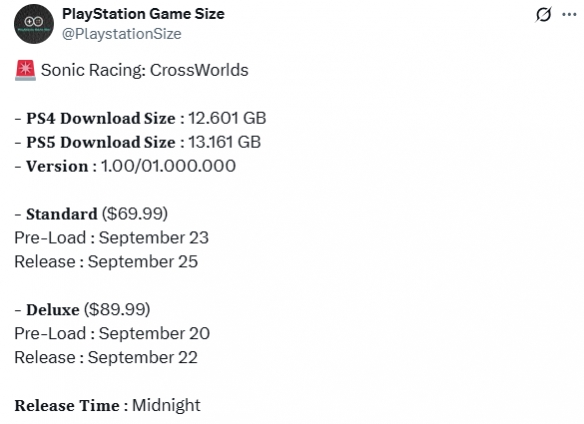Open the PlayStation Game Size profile avatar
This screenshot has width=584, height=424.
[34, 24]
